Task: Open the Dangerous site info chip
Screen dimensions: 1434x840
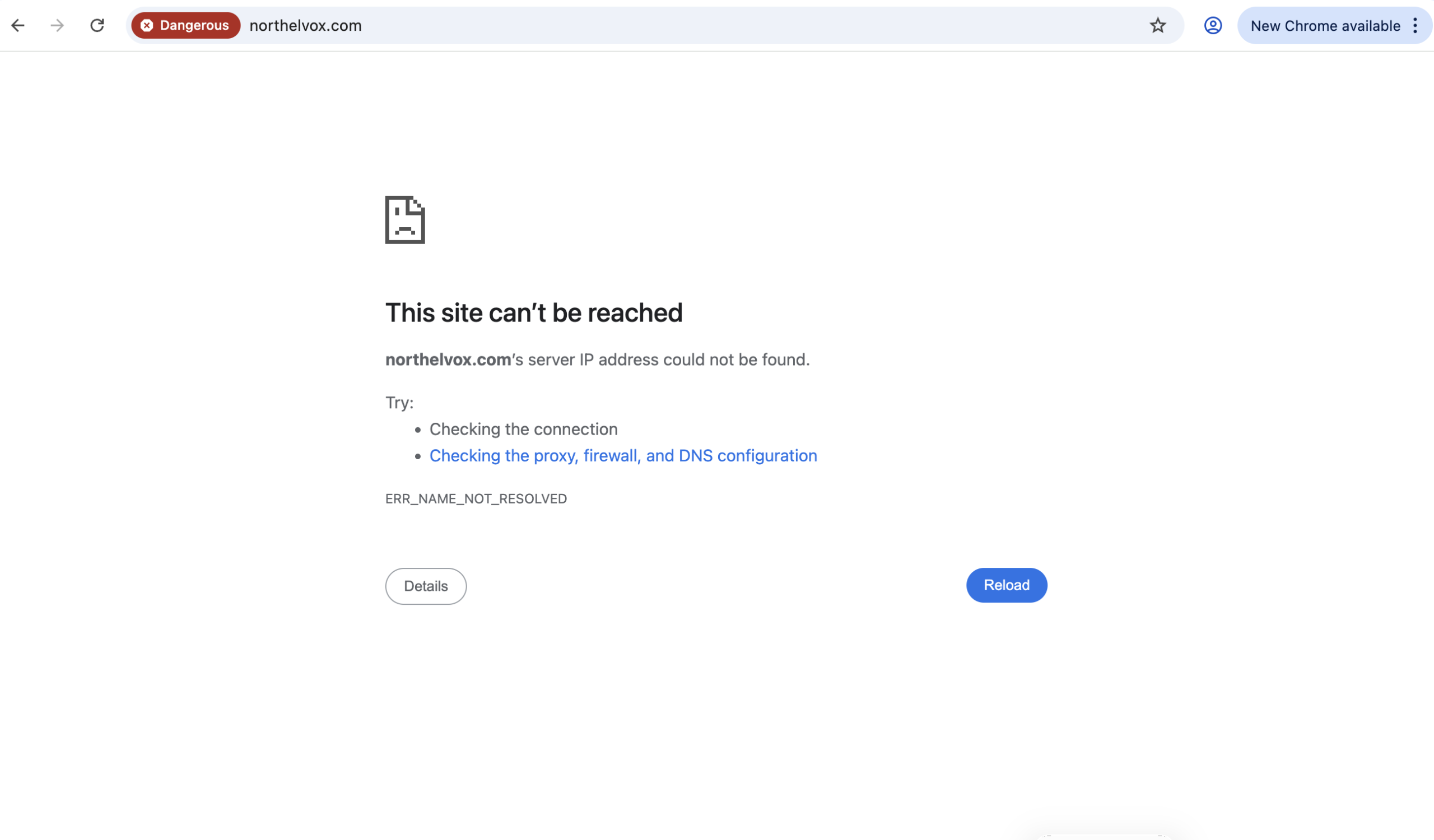Action: click(186, 26)
